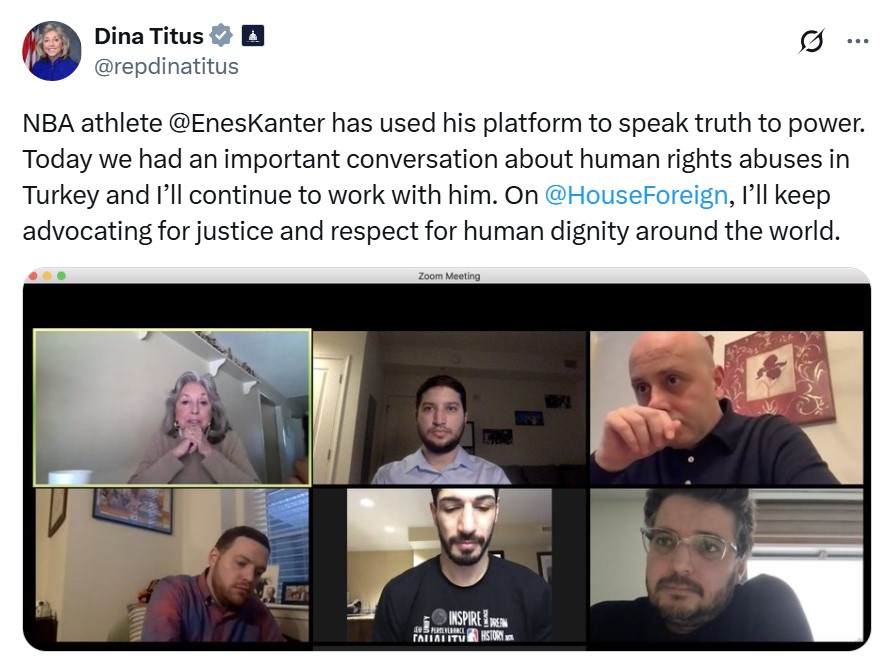Open the three-dot more options menu
Viewport: 888px width, 661px height.
tap(857, 41)
